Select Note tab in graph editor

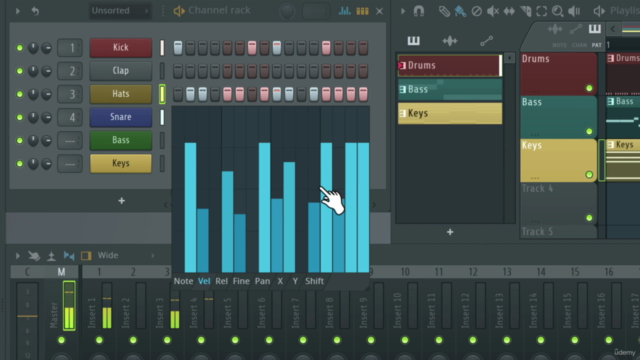coord(183,281)
